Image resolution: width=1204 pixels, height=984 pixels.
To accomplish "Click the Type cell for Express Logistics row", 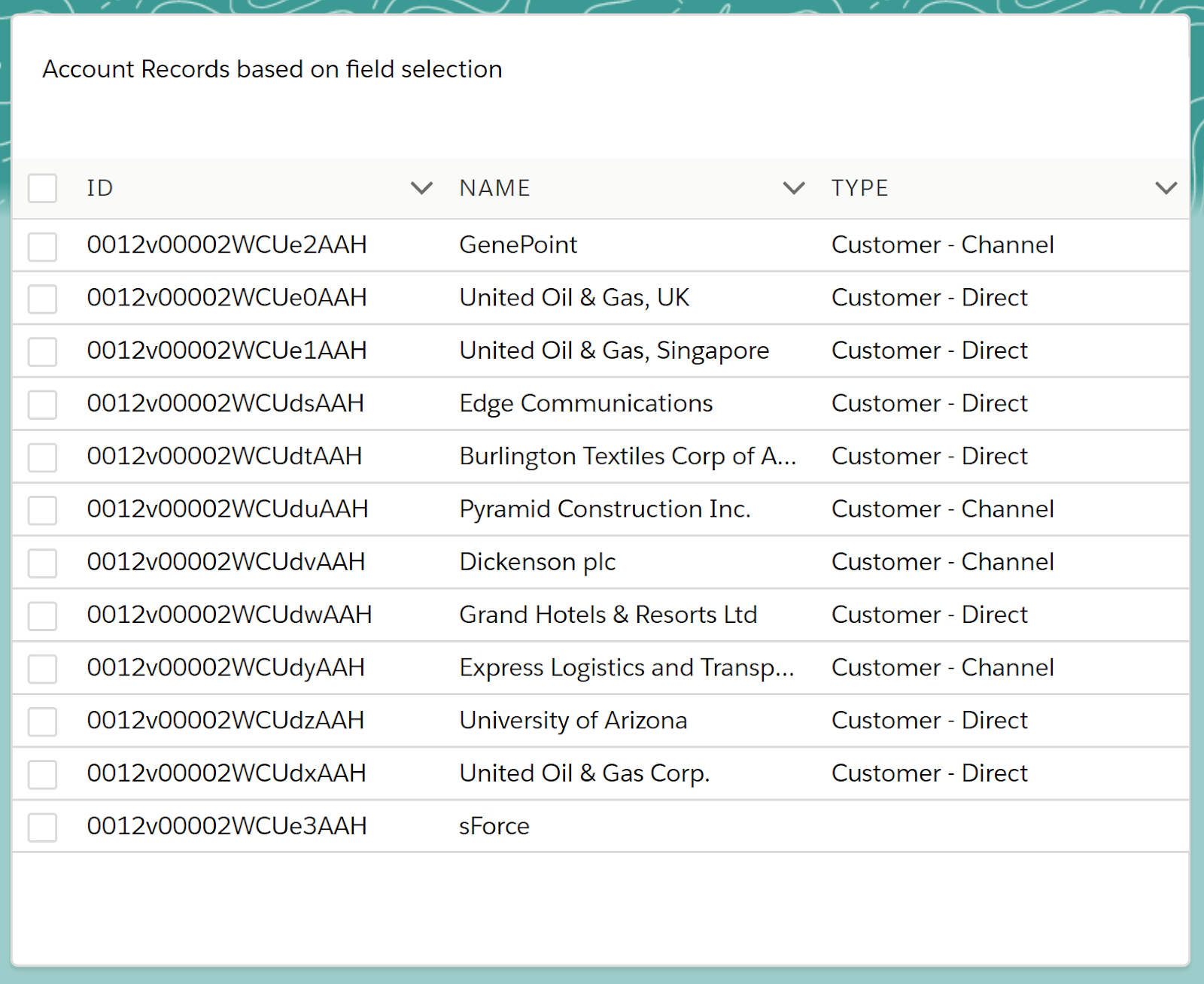I will pos(943,667).
